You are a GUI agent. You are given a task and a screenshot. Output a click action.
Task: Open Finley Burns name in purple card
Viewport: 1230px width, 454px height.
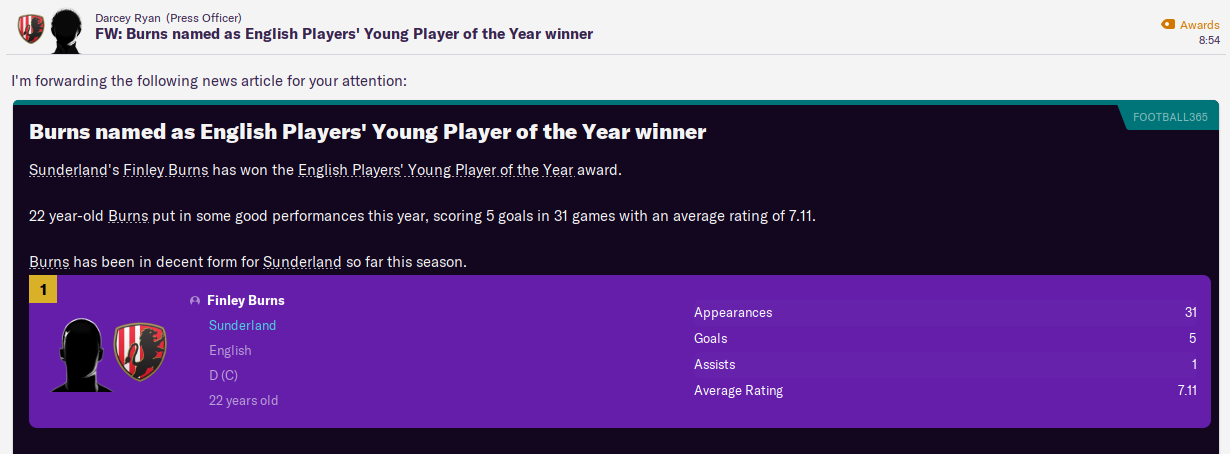point(245,300)
